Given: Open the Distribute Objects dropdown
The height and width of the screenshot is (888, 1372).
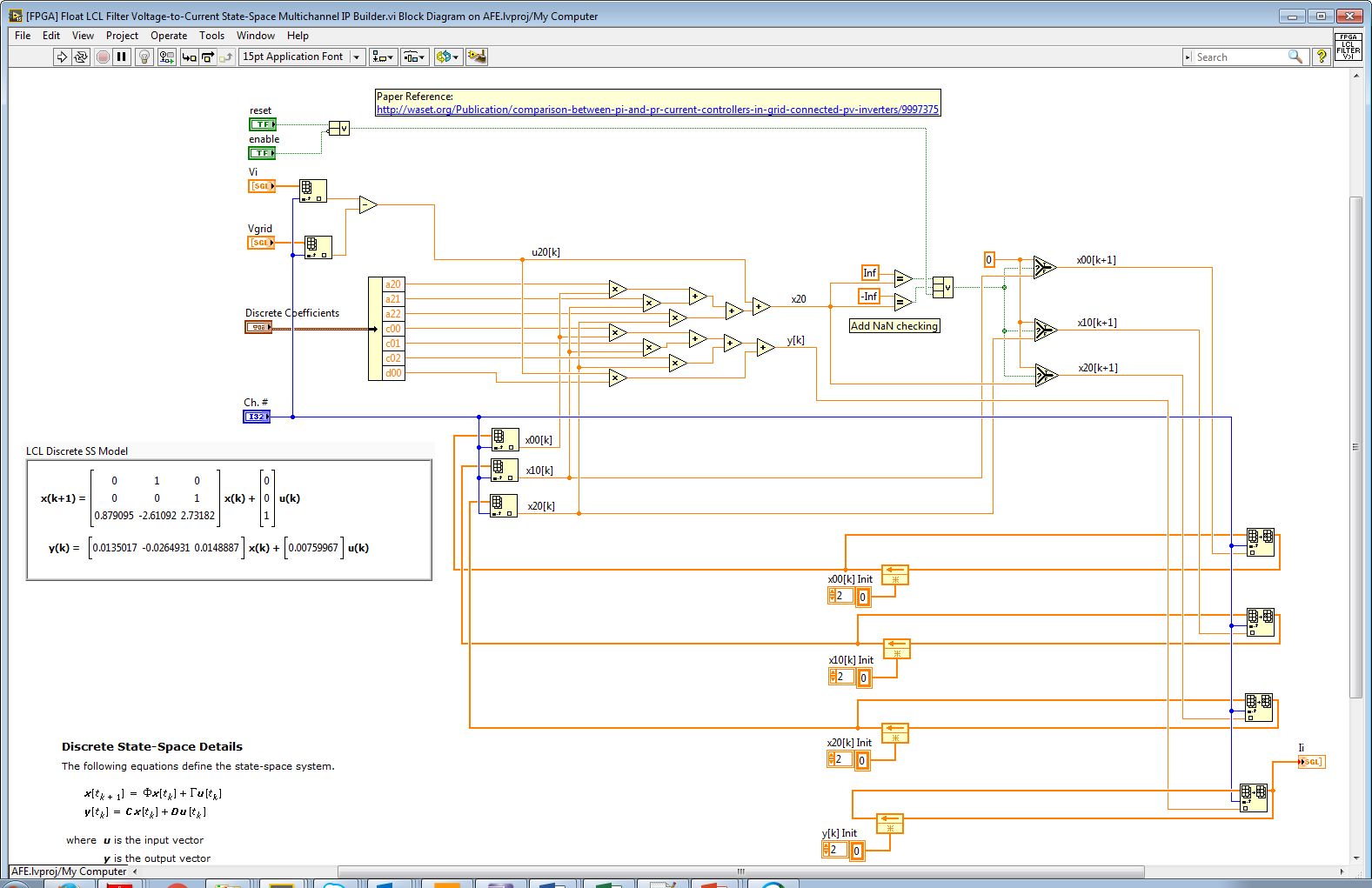Looking at the screenshot, I should point(414,57).
